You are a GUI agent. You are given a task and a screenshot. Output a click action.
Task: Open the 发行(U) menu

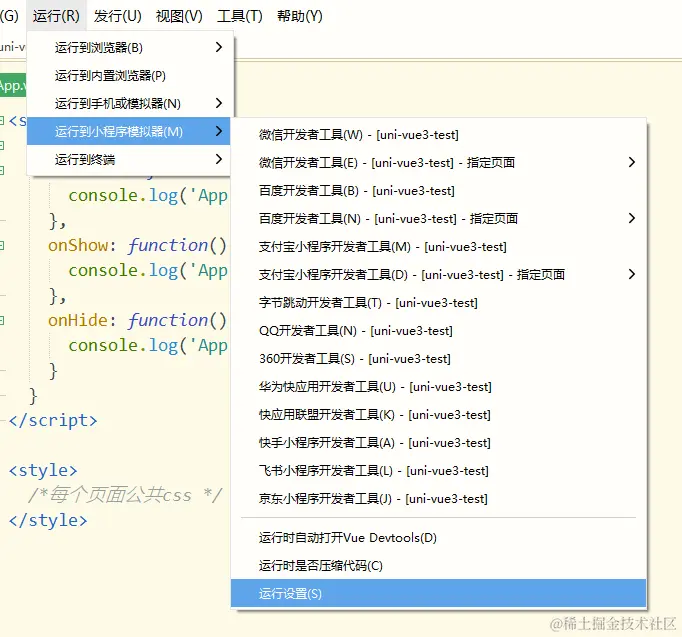pos(117,16)
